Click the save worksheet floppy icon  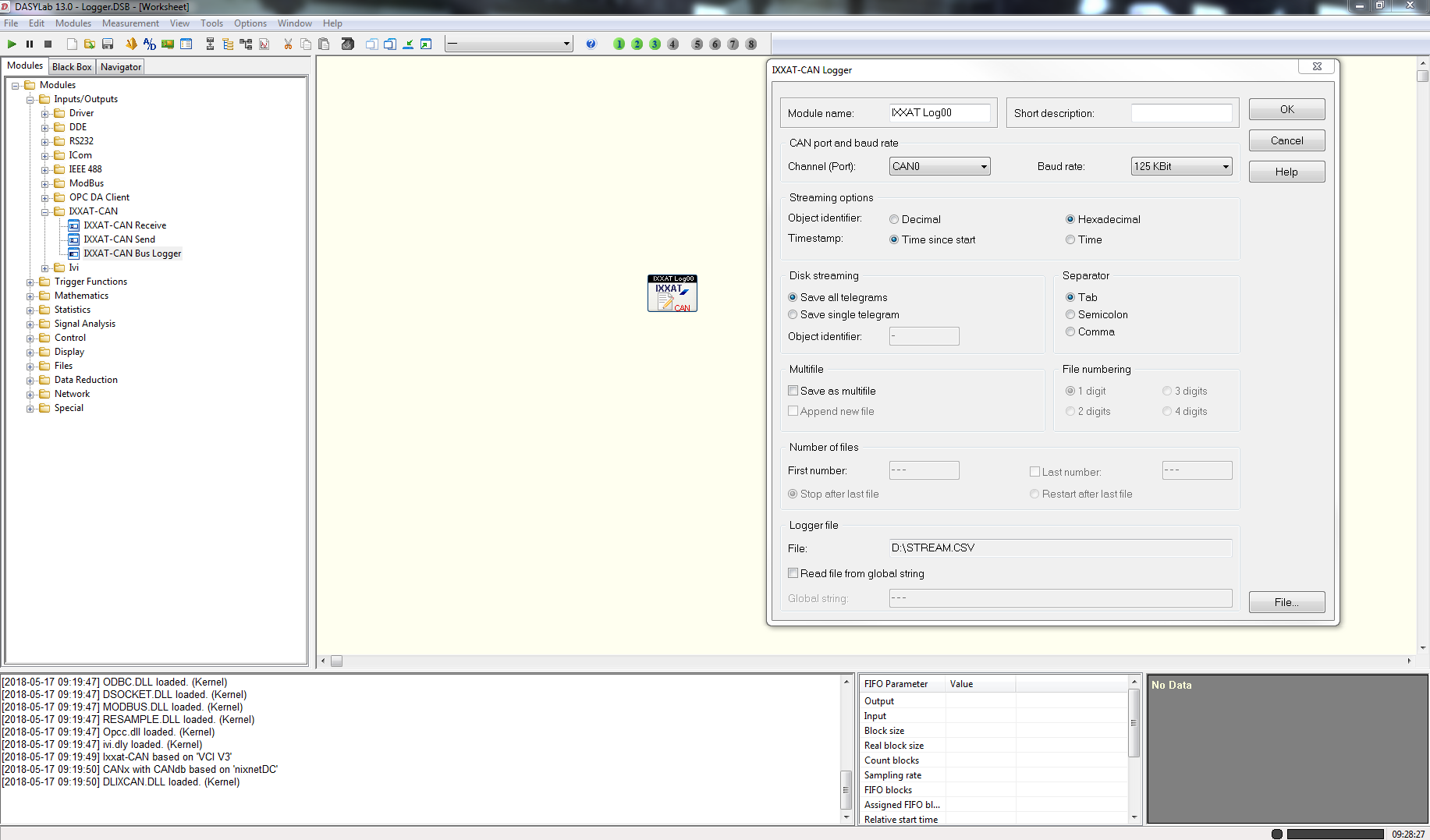coord(108,44)
